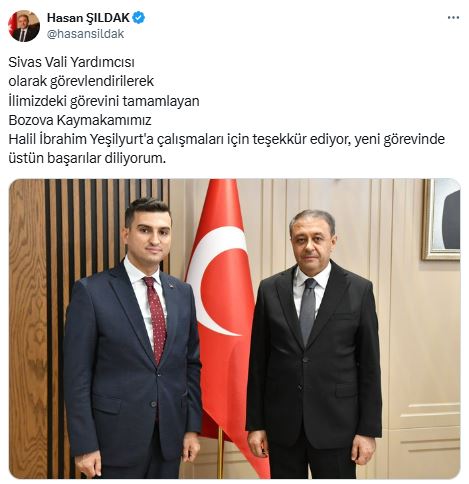
Task: Open the three-dot more options menu
Action: (453, 18)
